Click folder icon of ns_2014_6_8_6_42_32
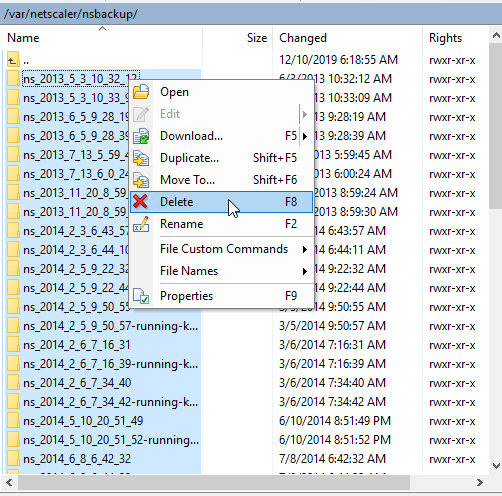Image resolution: width=502 pixels, height=496 pixels. [13, 459]
